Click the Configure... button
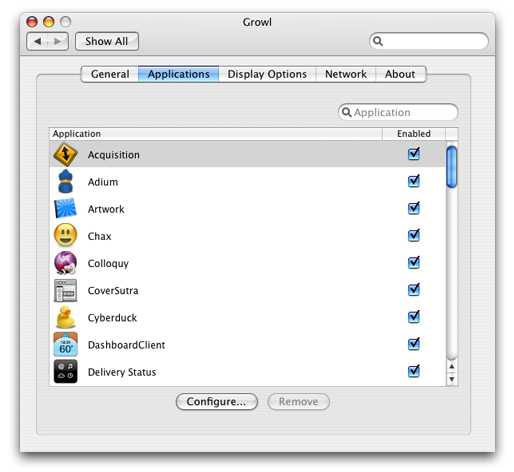The height and width of the screenshot is (472, 514). click(217, 402)
